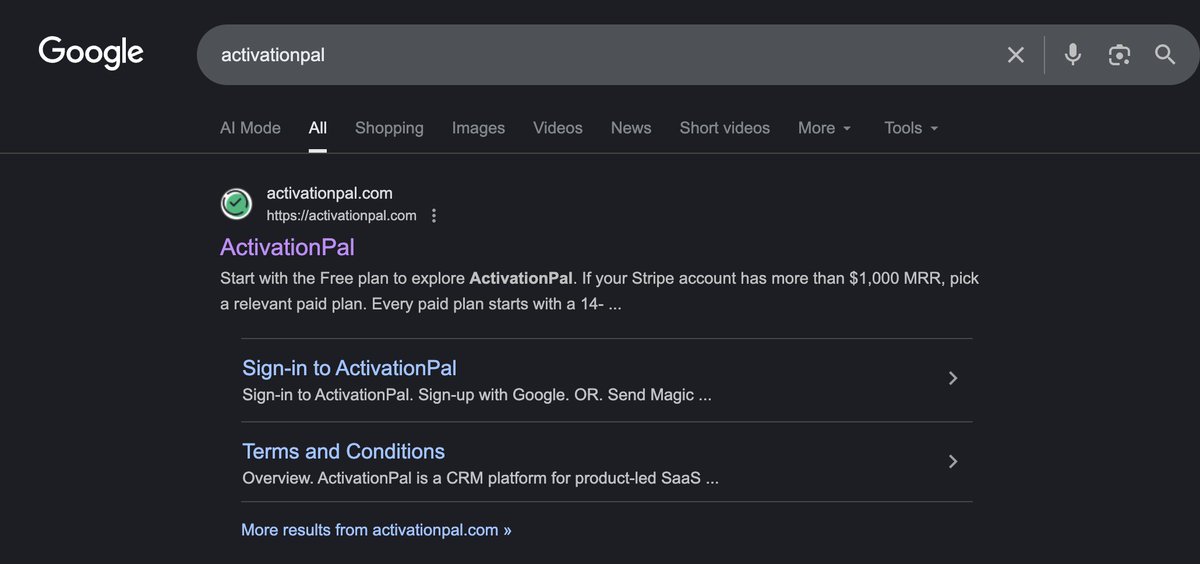Screen dimensions: 1200x564
Task: Switch to Short videos tab
Action: (725, 128)
